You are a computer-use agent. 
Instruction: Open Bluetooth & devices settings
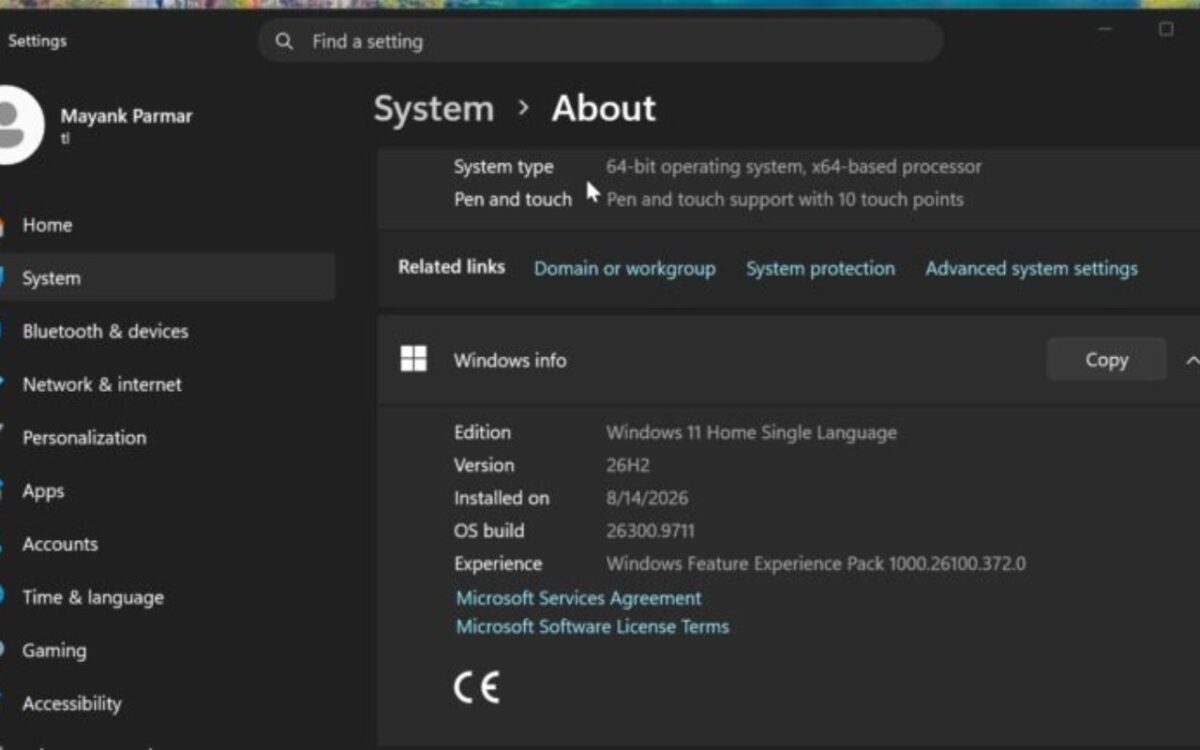(105, 331)
